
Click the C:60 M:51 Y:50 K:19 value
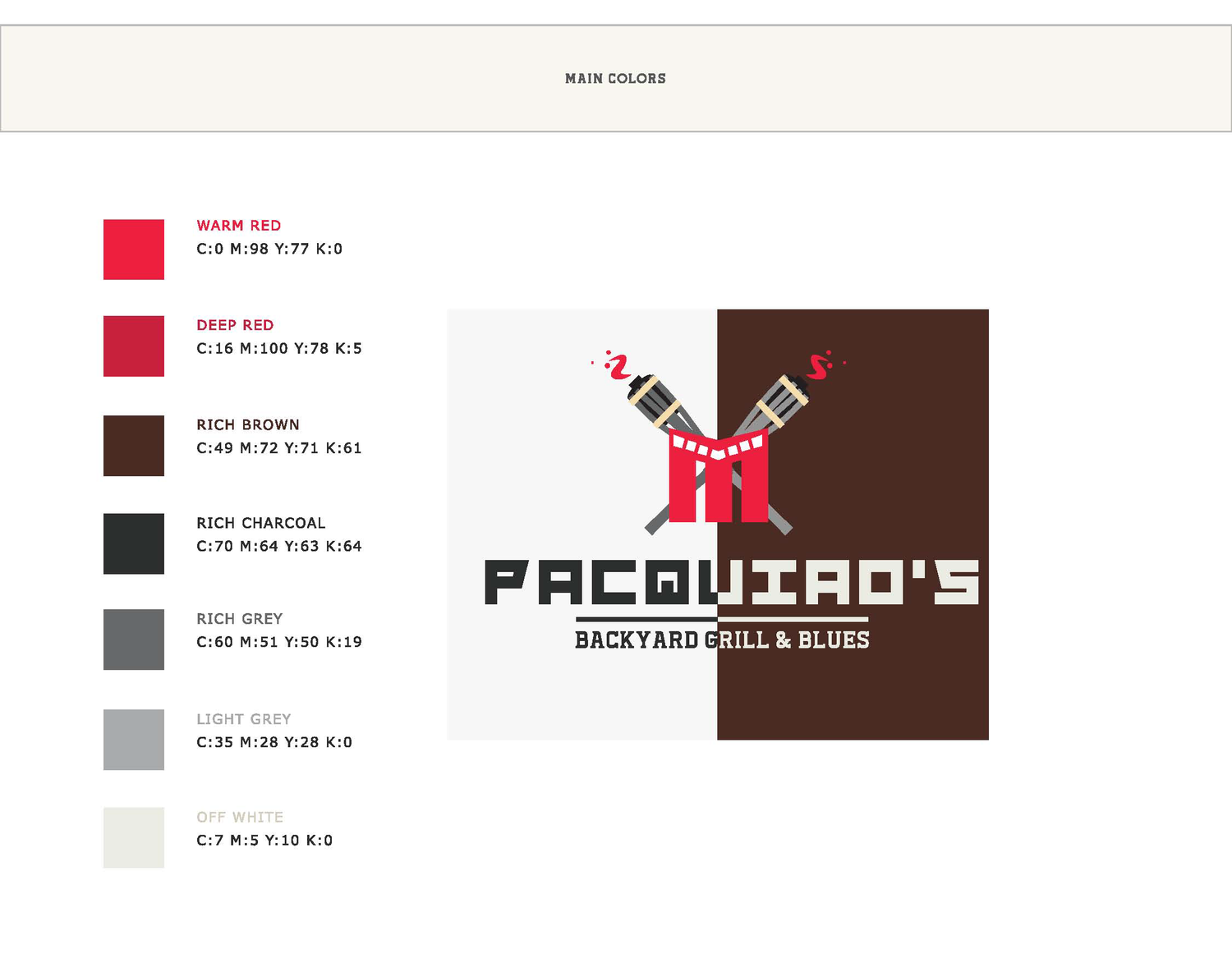coord(279,642)
